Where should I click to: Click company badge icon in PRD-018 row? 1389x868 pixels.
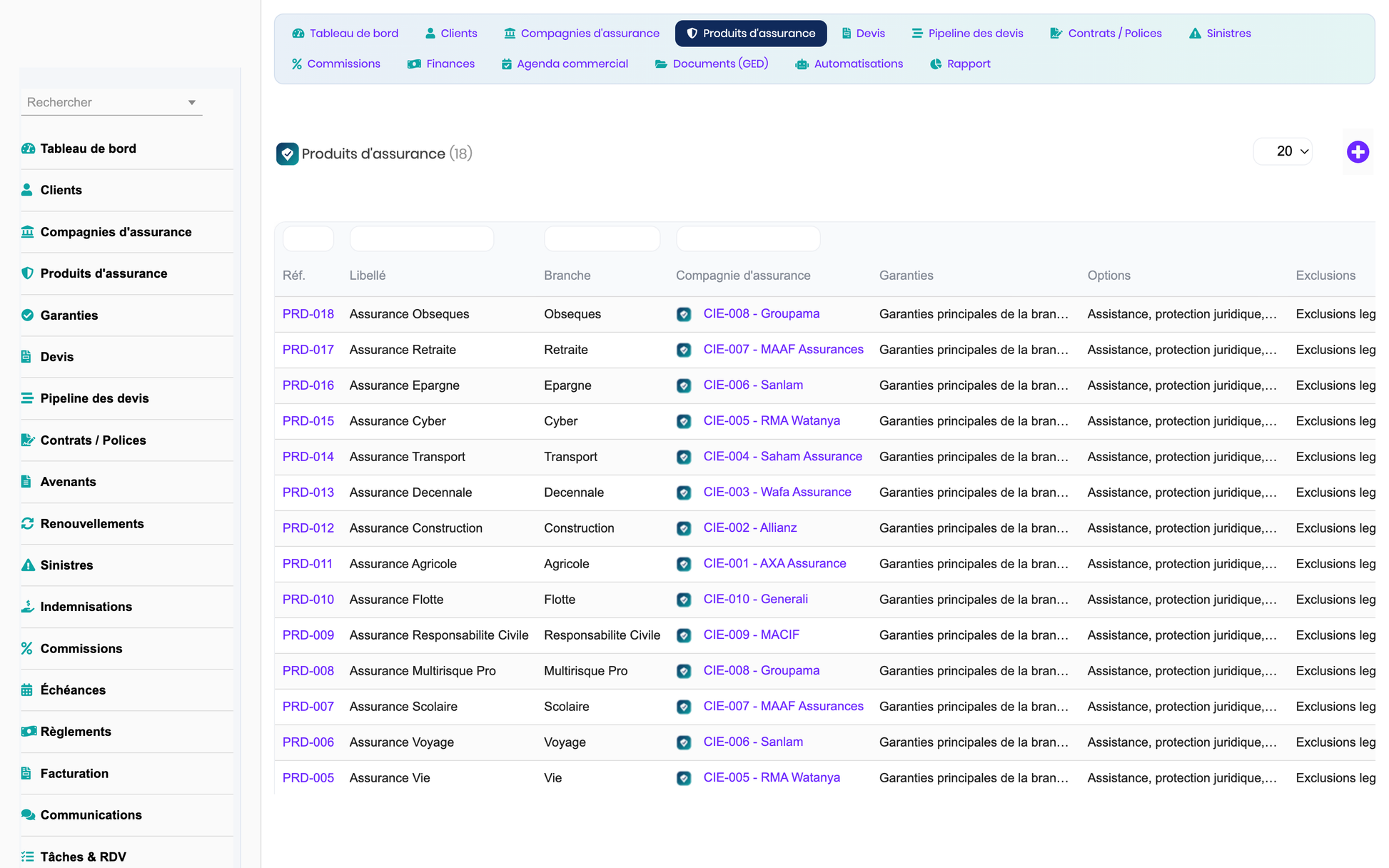click(684, 314)
